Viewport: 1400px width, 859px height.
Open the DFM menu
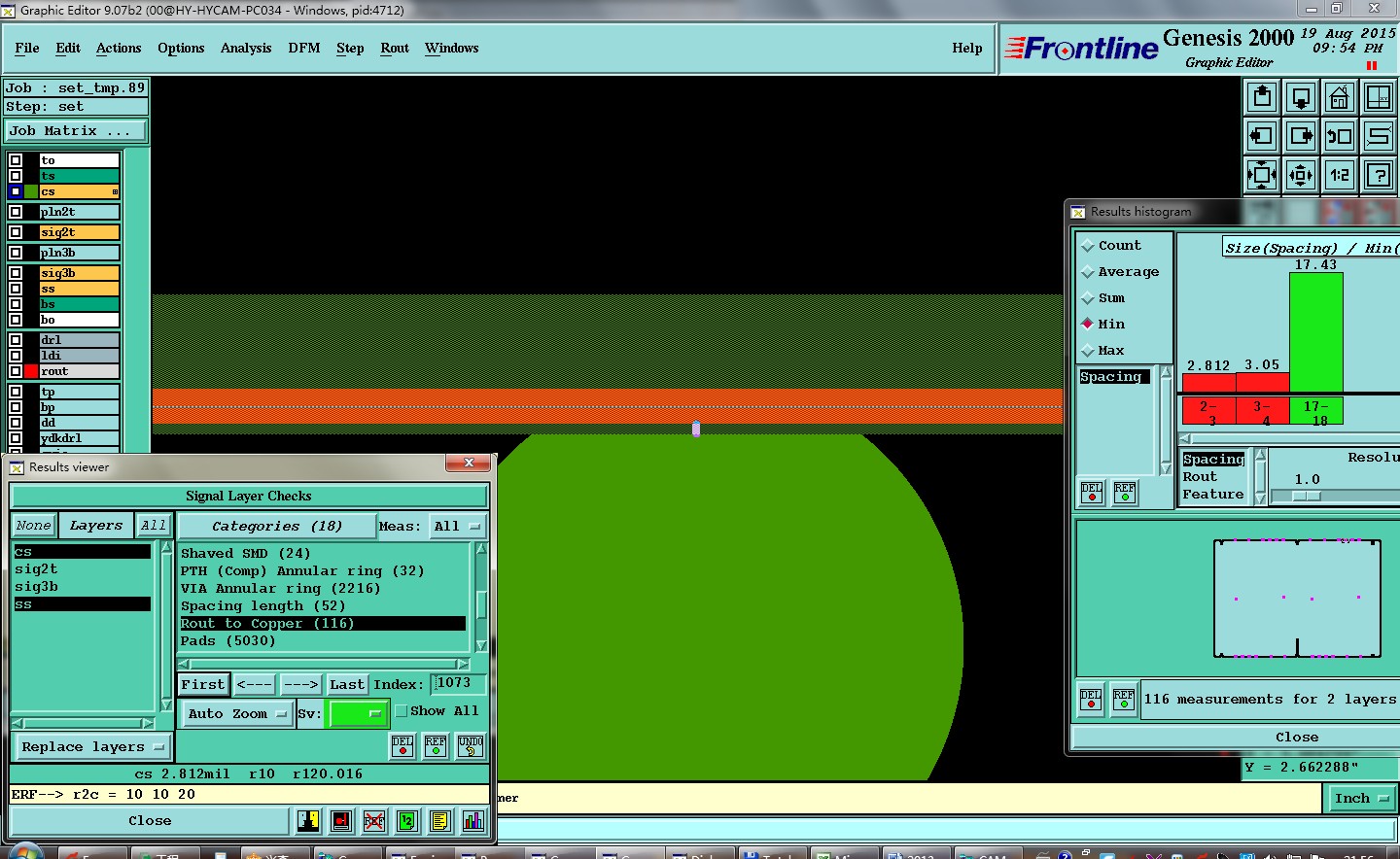[x=304, y=49]
